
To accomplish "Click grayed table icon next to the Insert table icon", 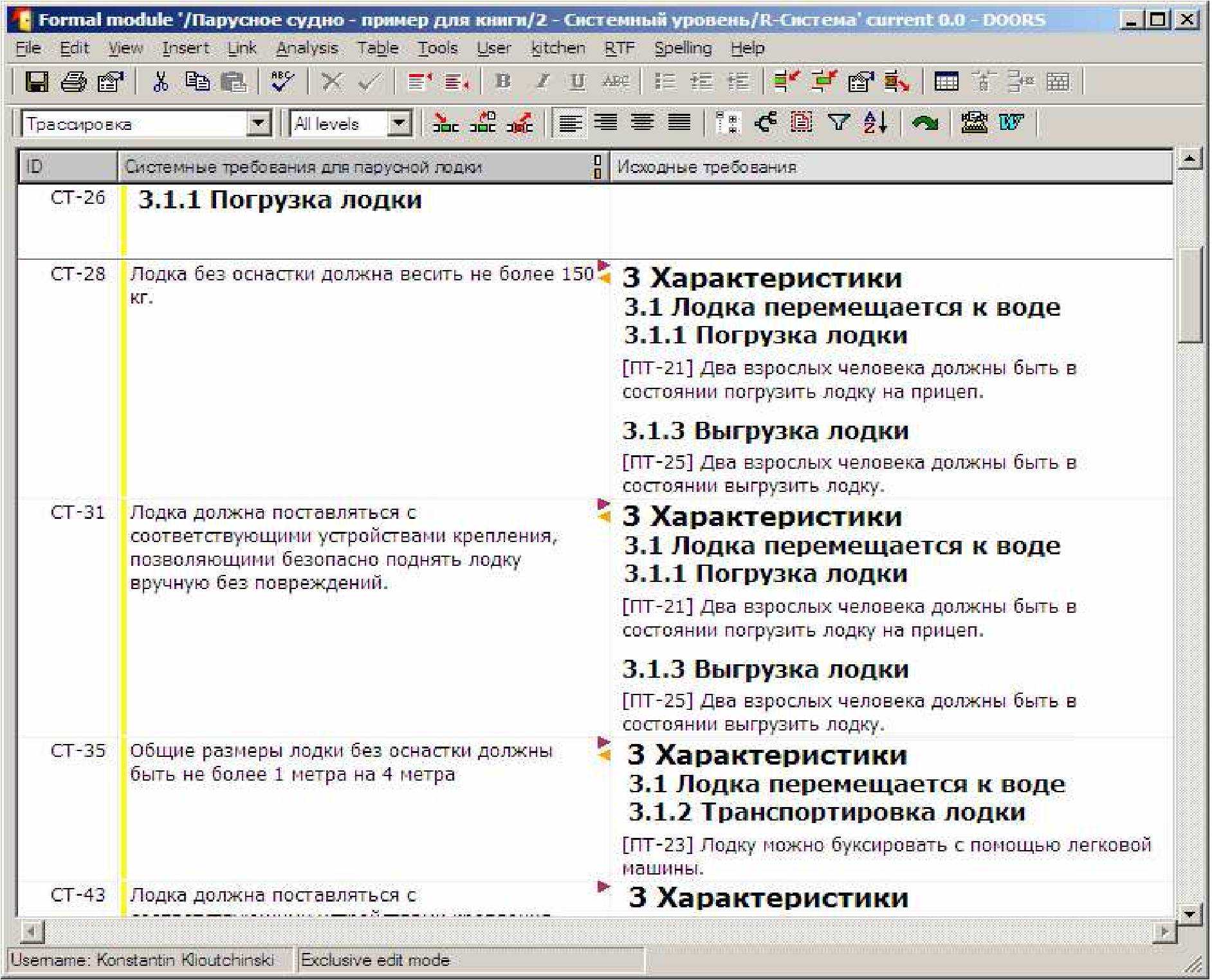I will pos(982,82).
